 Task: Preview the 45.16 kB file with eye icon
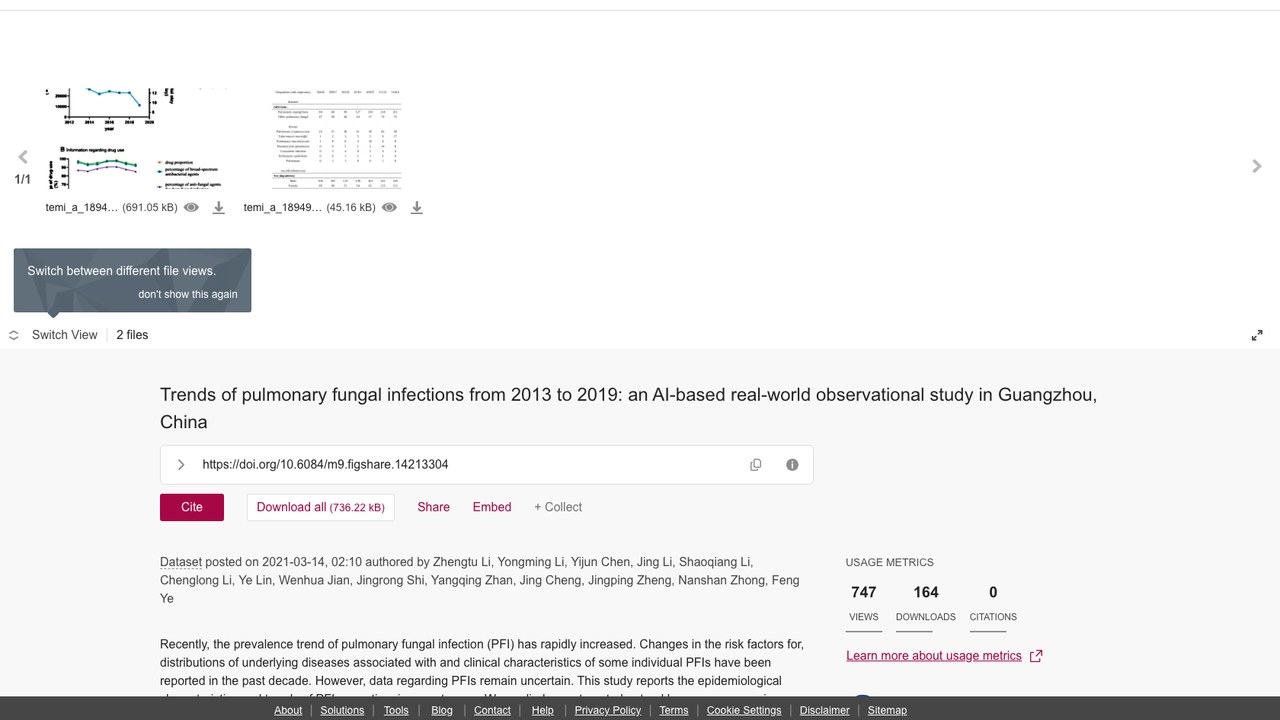(389, 208)
